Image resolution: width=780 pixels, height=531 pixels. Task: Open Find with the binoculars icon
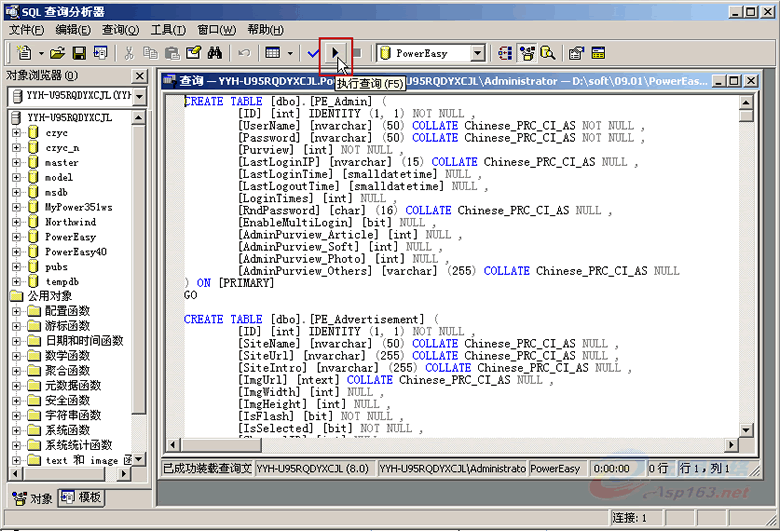pos(214,53)
